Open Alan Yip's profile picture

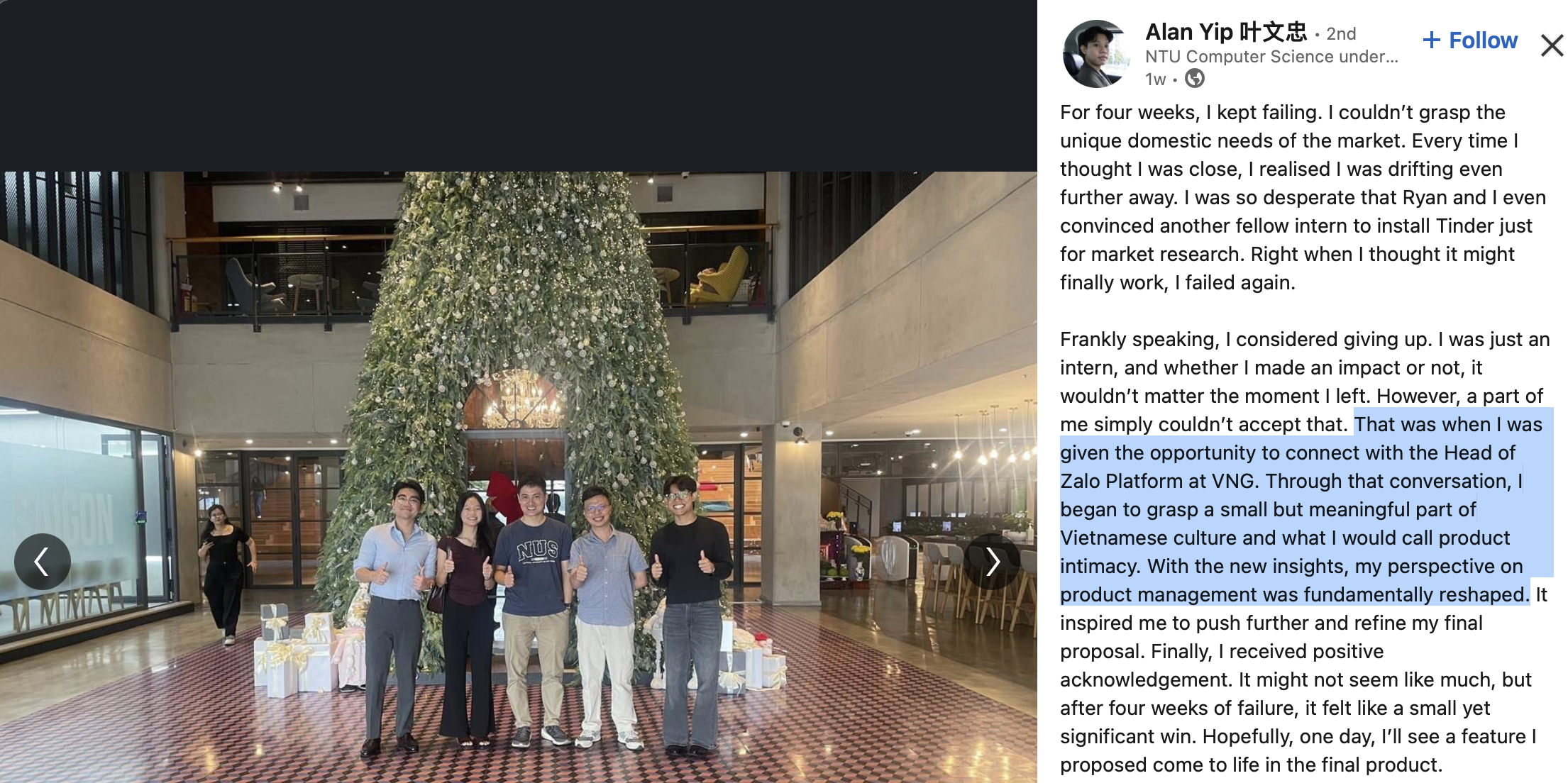(1096, 54)
